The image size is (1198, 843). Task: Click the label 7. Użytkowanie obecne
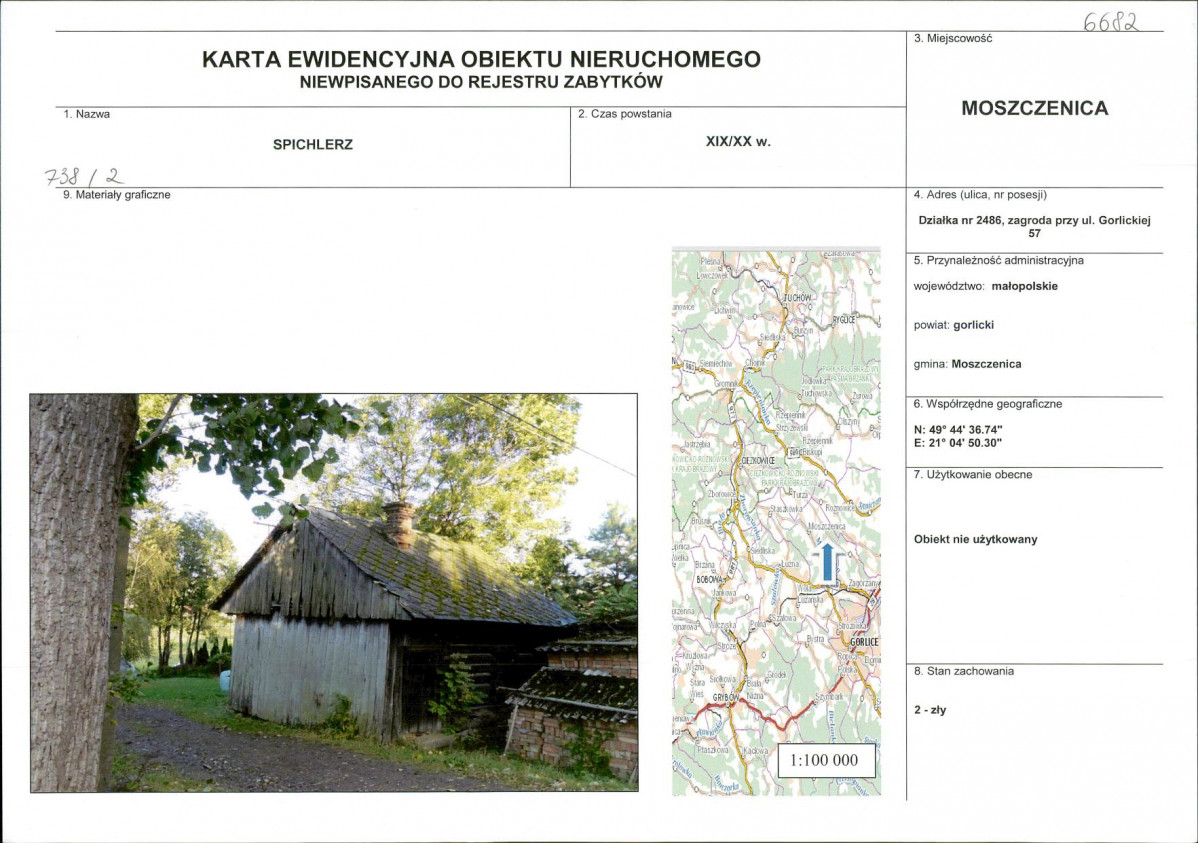pos(973,475)
